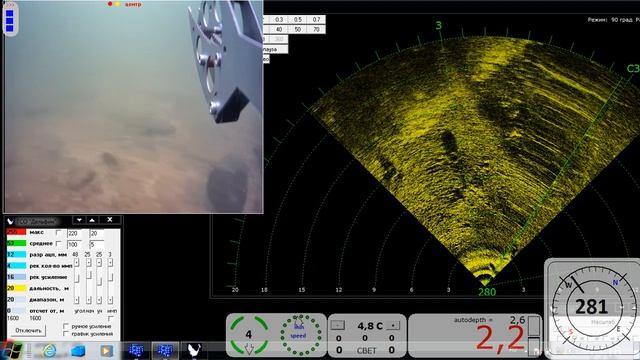The height and width of the screenshot is (360, 640).
Task: Open the white bird app in taskbar
Action: tap(194, 351)
